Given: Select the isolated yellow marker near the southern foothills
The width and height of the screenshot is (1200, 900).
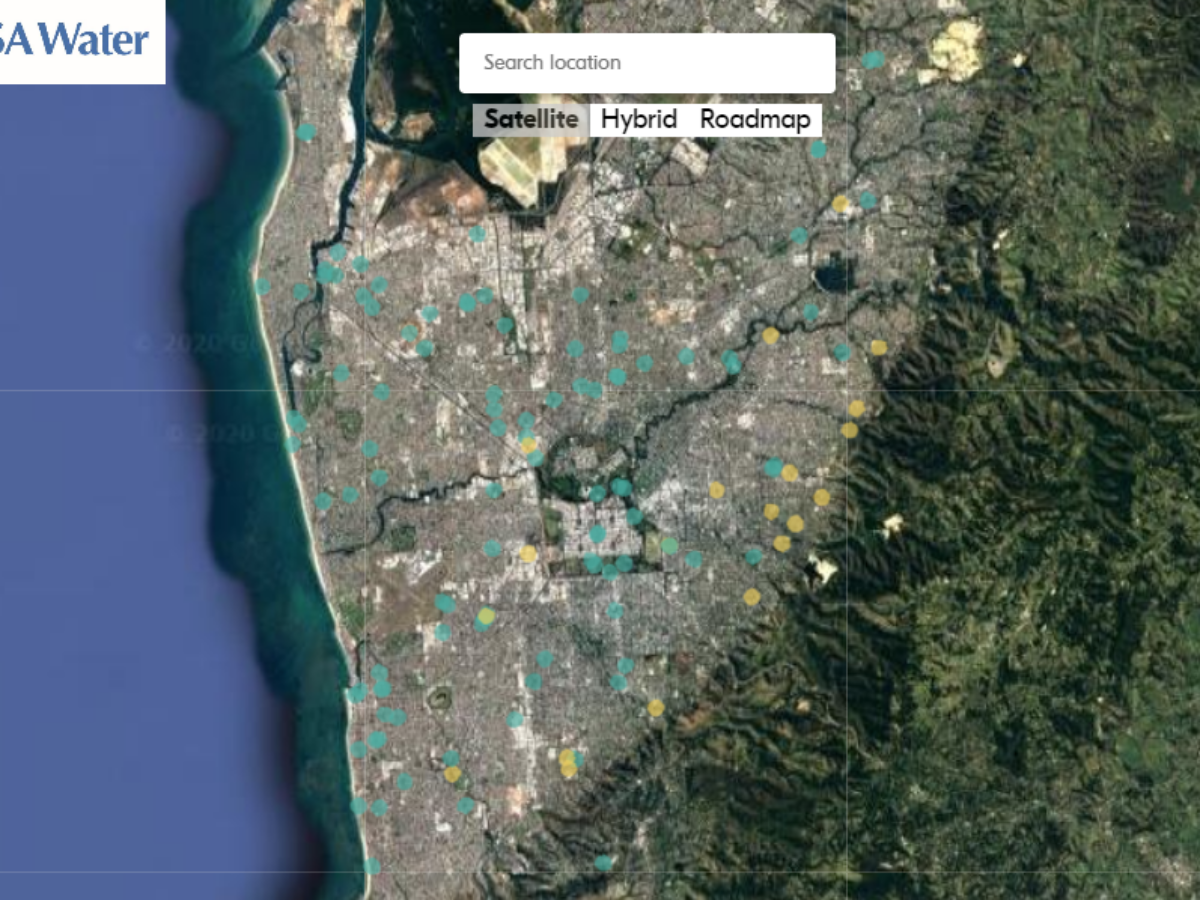Looking at the screenshot, I should [x=655, y=708].
